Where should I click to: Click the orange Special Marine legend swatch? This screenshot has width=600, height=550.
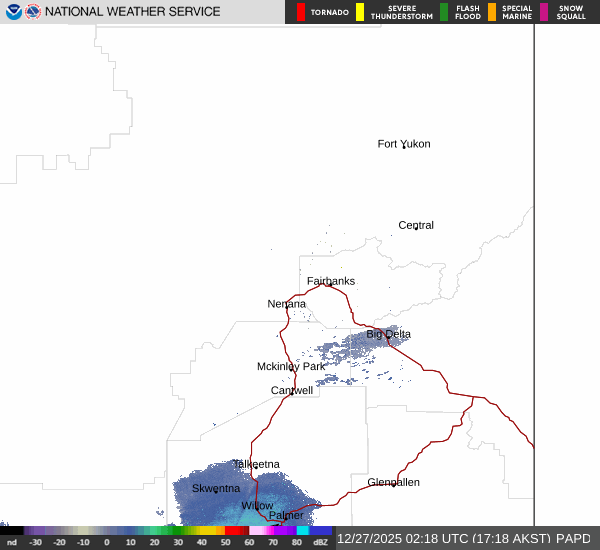tap(492, 12)
